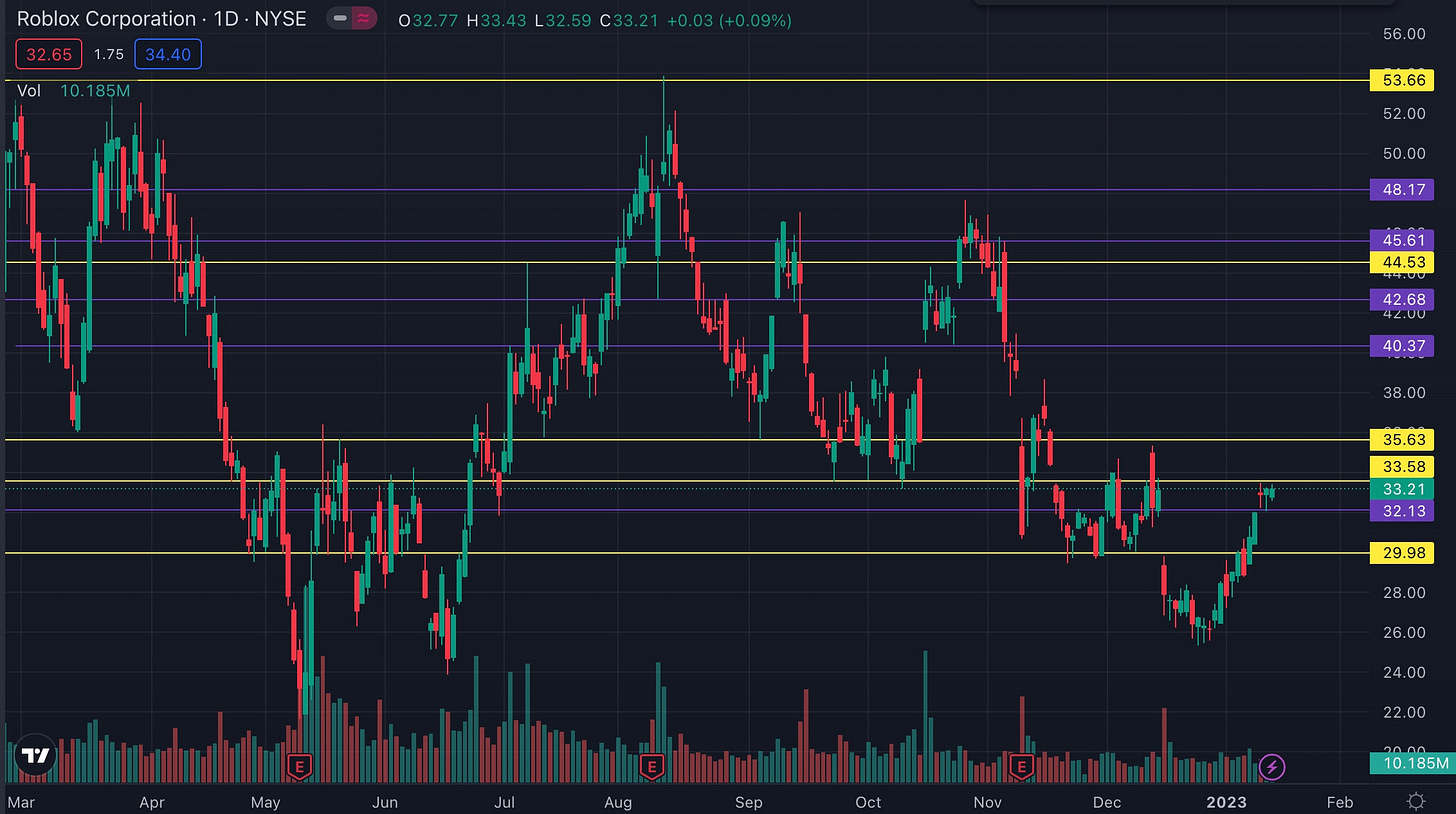This screenshot has width=1456, height=814.
Task: Click the Dec label on time axis
Action: pos(1107,802)
